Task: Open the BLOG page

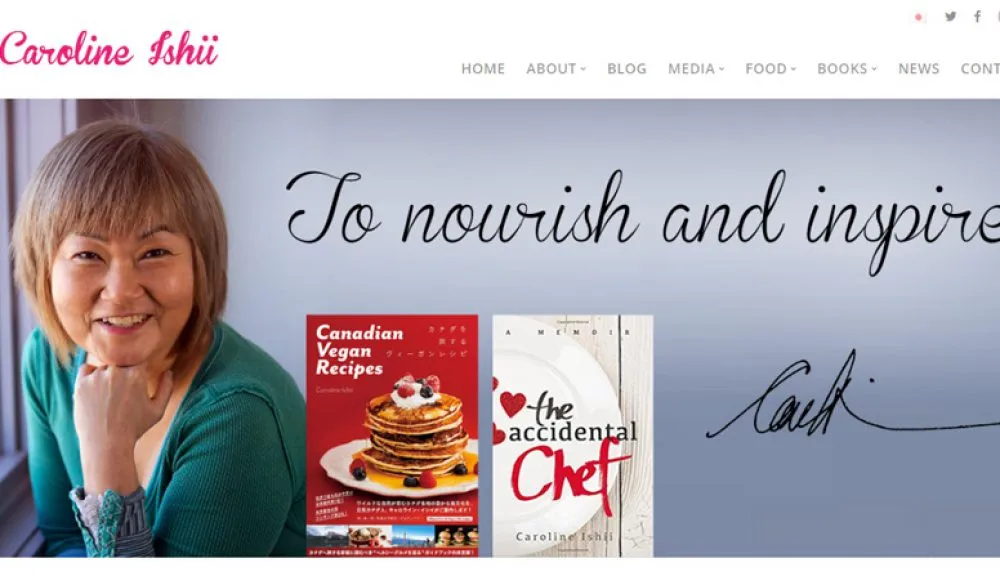Action: [x=626, y=68]
